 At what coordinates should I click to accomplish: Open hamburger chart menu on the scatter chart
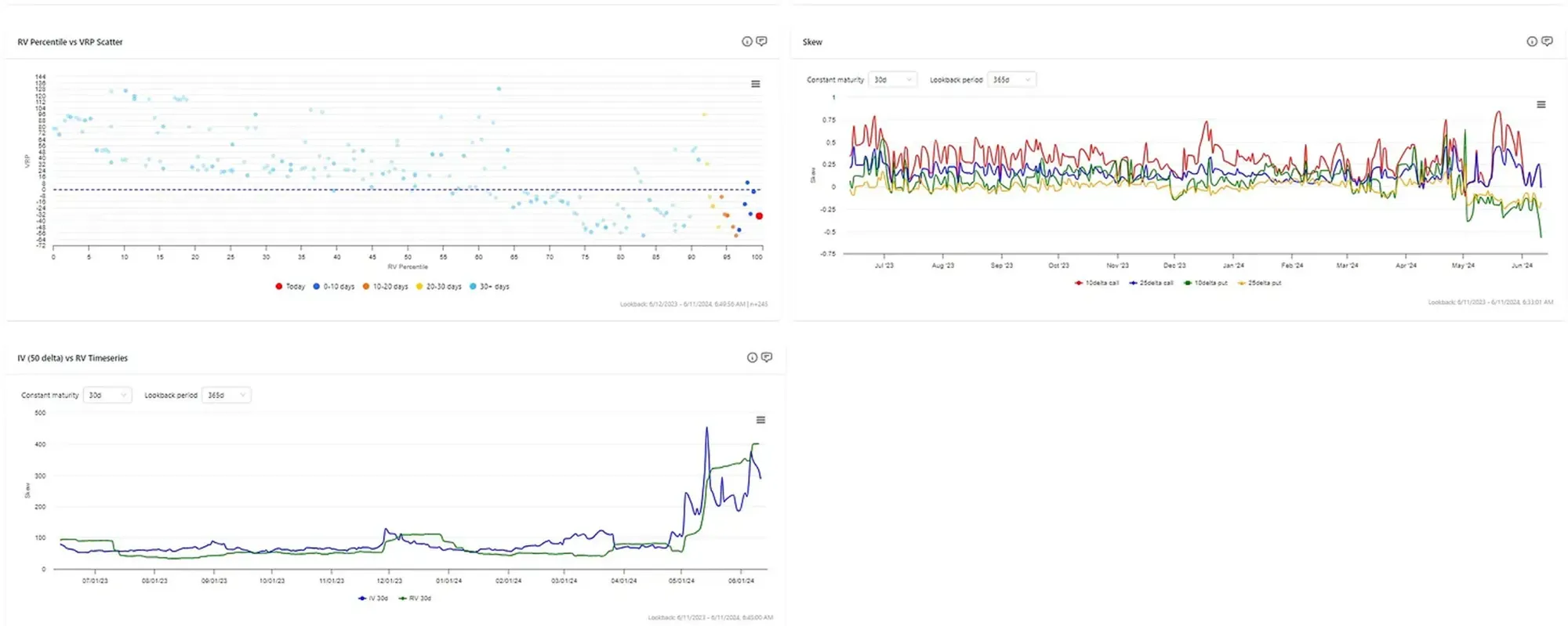(756, 84)
